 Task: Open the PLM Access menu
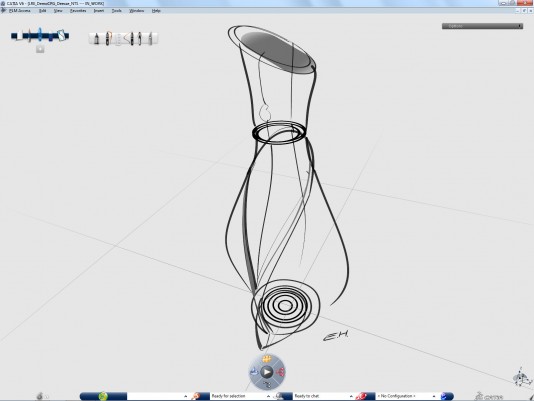19,11
